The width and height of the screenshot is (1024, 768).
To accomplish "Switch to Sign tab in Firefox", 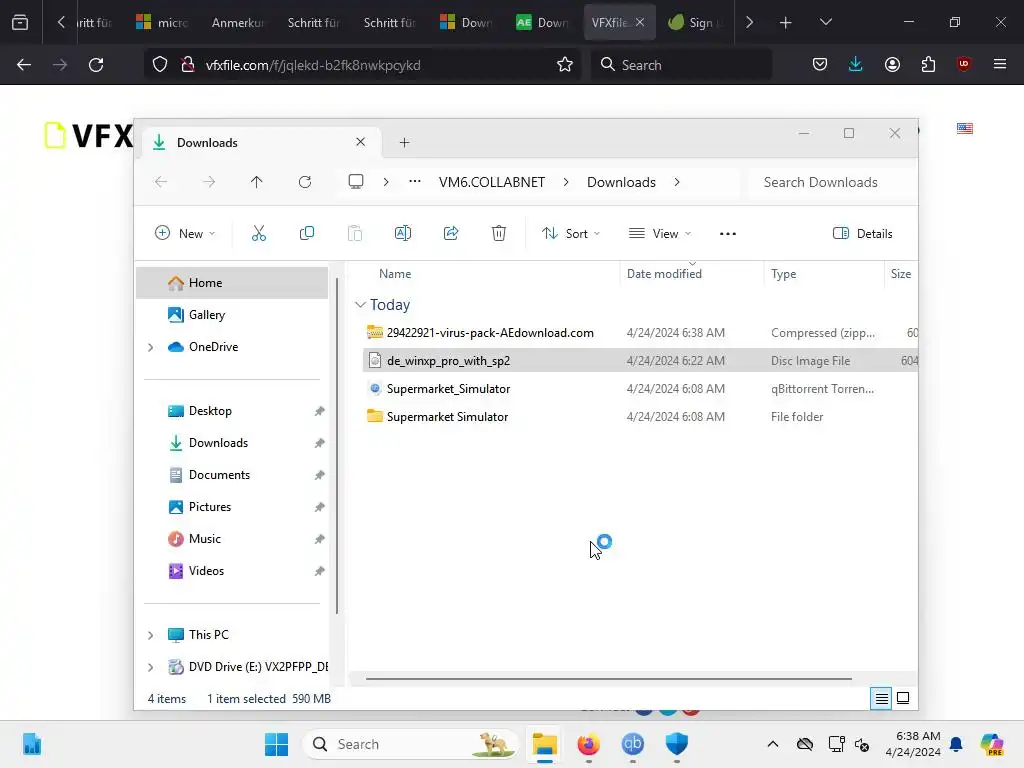I will click(696, 22).
